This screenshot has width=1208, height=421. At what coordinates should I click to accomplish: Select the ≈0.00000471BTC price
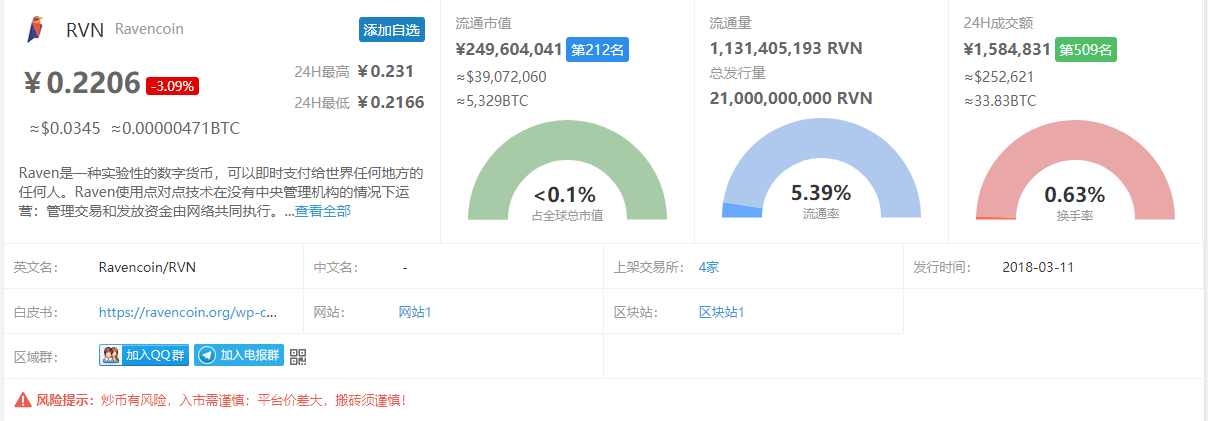click(175, 129)
